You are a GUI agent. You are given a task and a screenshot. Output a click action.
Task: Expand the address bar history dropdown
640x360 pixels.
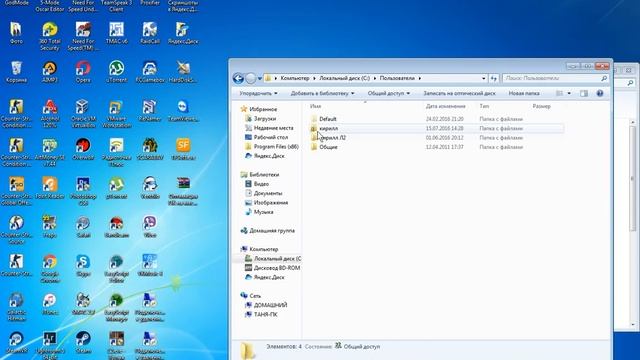(484, 78)
